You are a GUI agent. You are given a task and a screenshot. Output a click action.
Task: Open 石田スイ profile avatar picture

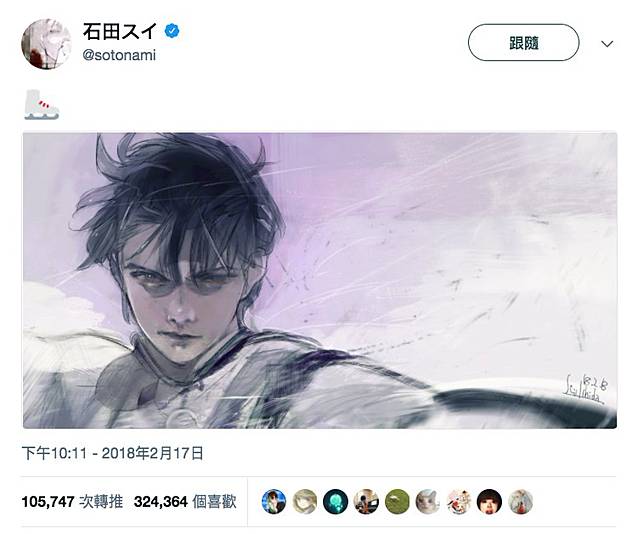tap(46, 44)
